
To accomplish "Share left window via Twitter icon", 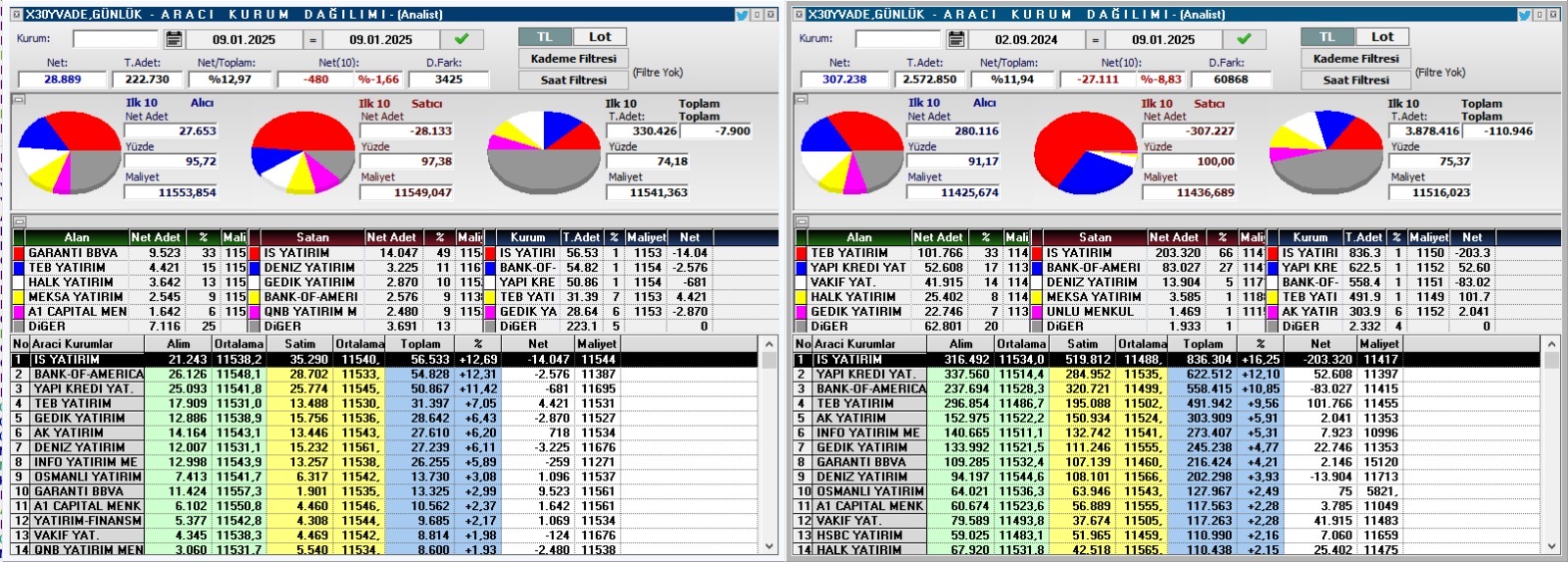I will (742, 15).
